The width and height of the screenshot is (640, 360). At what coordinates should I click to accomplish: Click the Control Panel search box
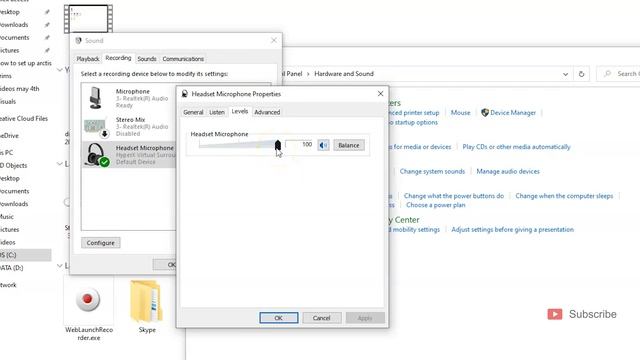tap(619, 74)
